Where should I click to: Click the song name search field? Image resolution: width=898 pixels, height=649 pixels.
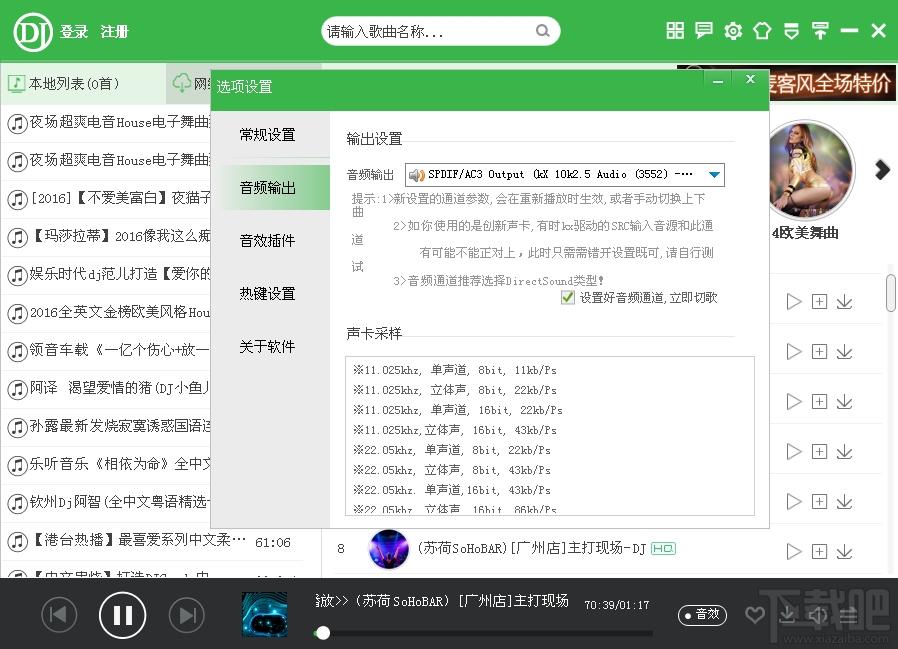430,32
